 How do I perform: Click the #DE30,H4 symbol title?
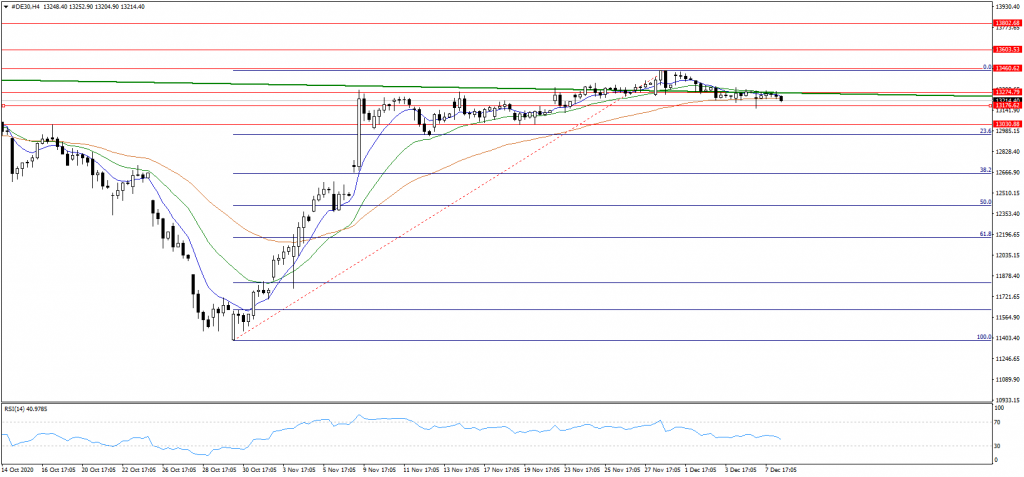(27, 7)
